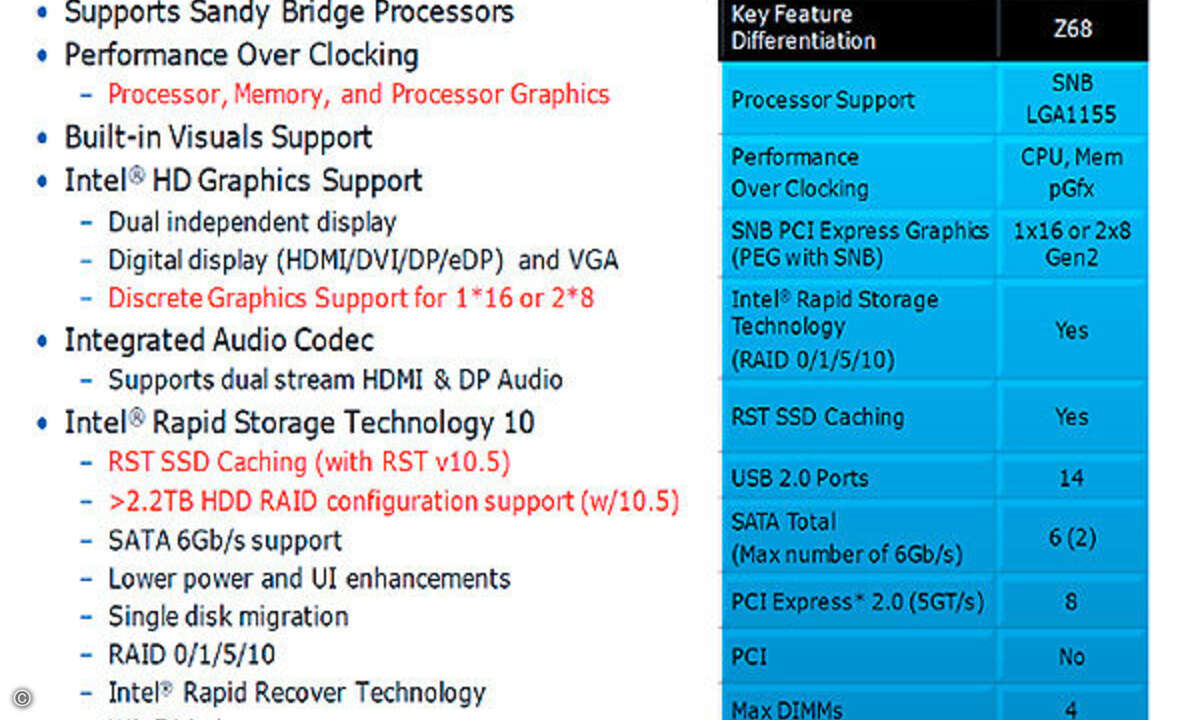Viewport: 1200px width, 720px height.
Task: Click the SATA 6Gb/s support item
Action: (225, 541)
